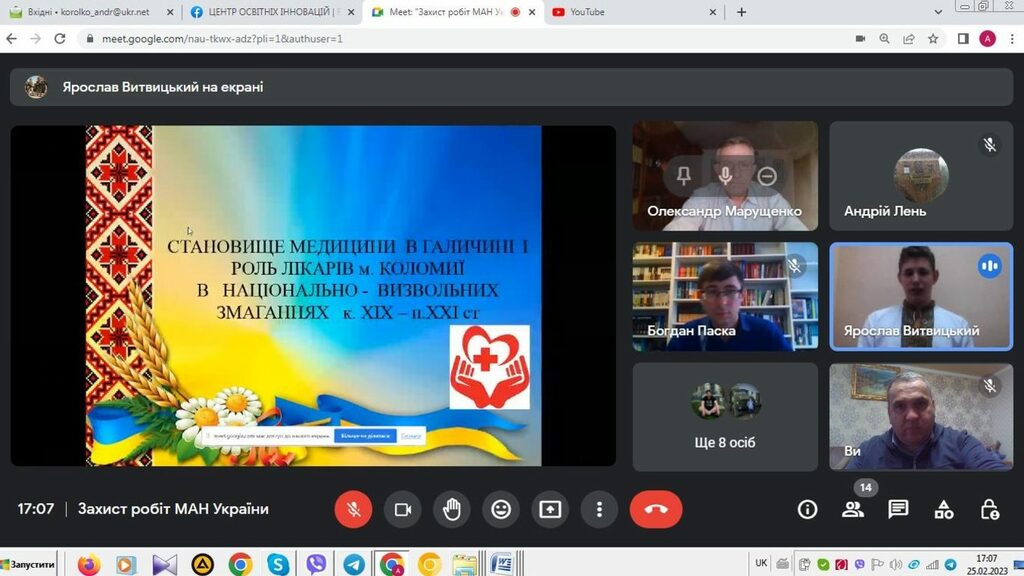Remove Олександр Марущенко using minus icon

pyautogui.click(x=767, y=176)
